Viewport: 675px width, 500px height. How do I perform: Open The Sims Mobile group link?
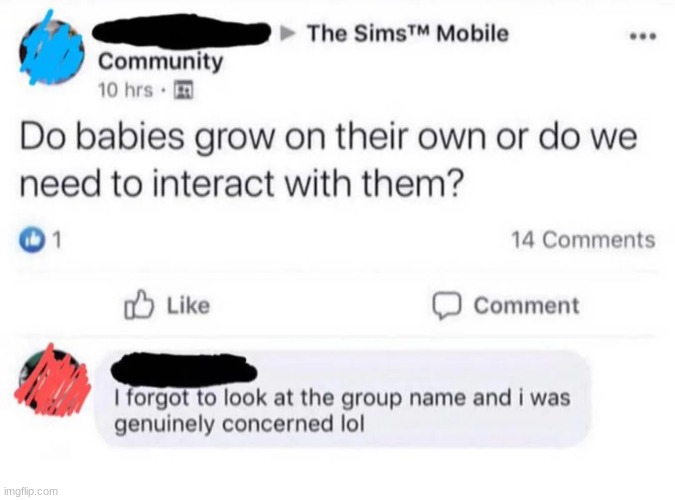tap(408, 33)
